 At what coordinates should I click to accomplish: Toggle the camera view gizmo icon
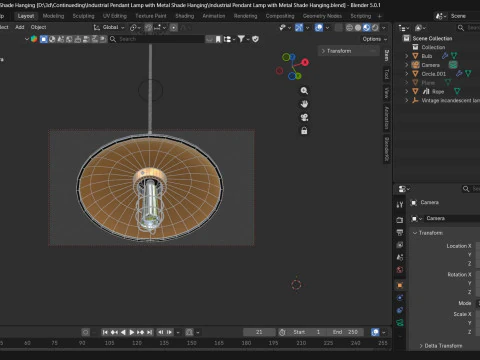coord(304,117)
